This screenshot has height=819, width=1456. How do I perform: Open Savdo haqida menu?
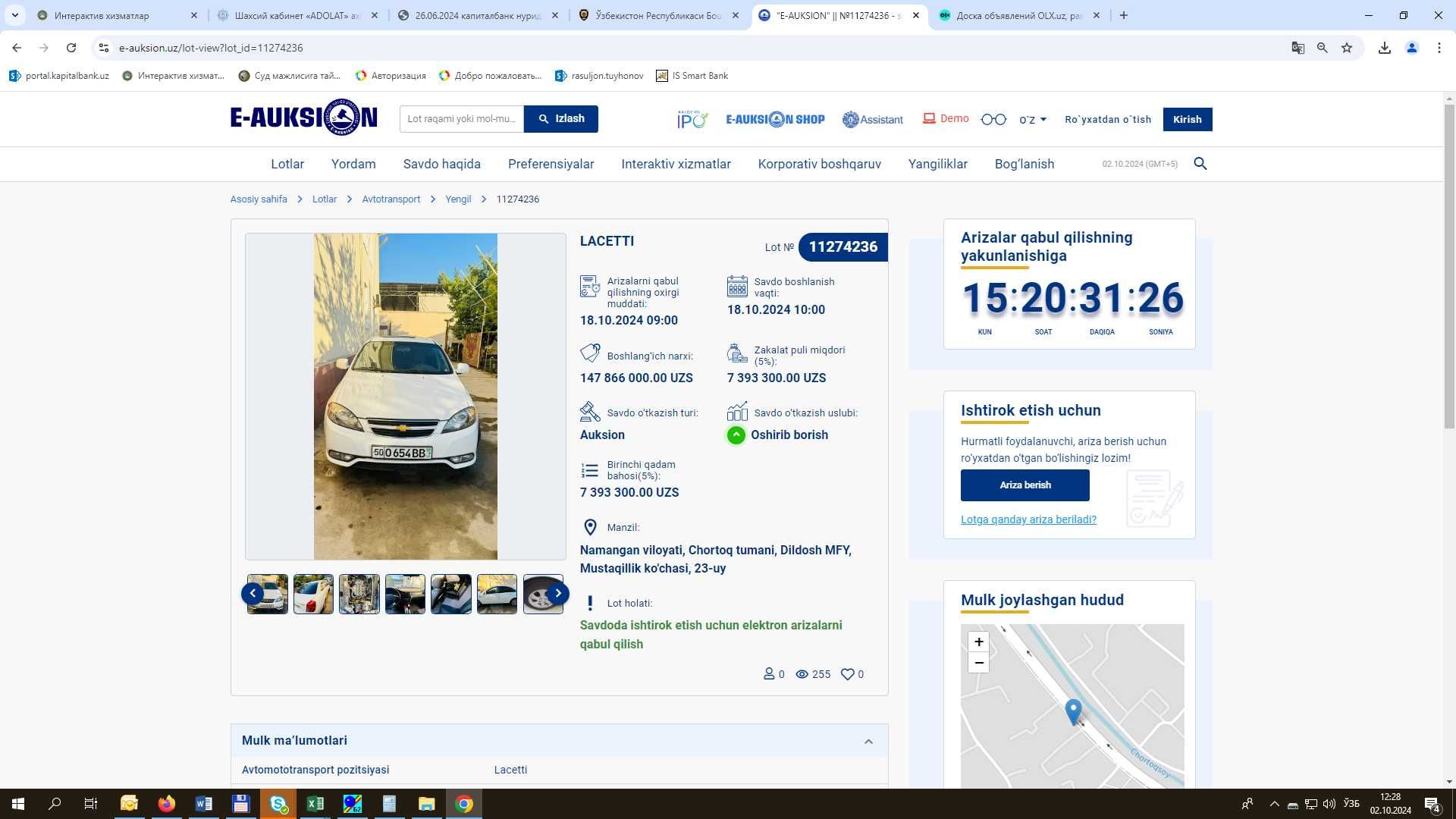[x=442, y=164]
